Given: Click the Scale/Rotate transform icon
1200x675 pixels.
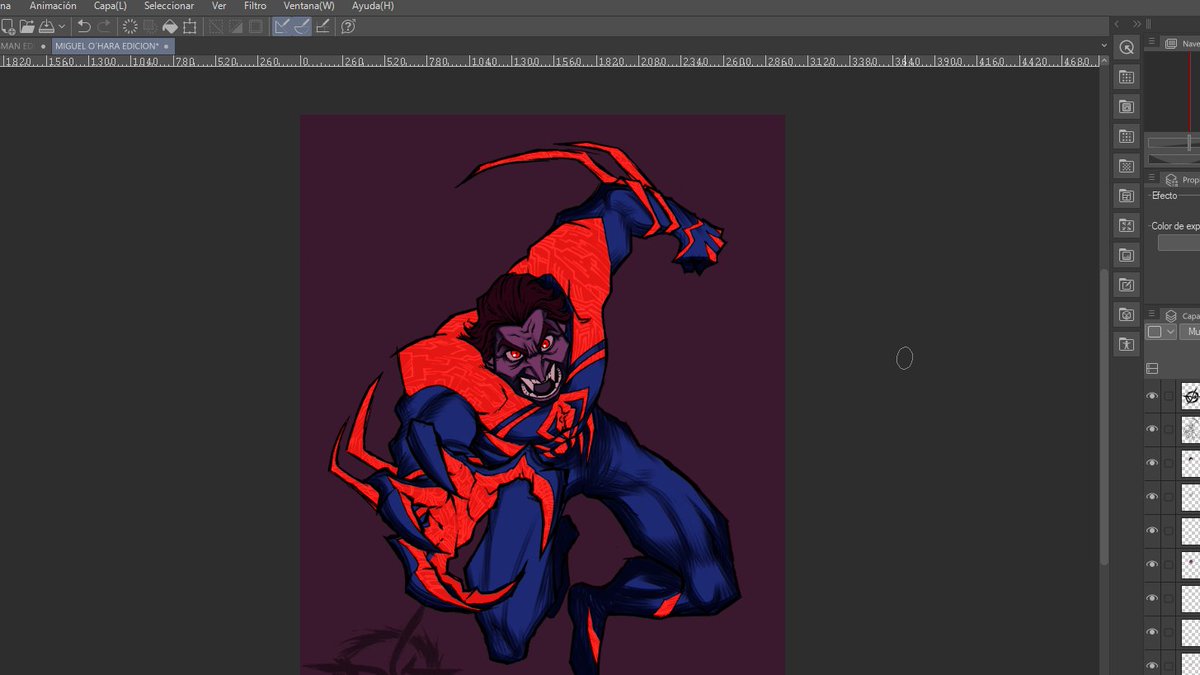Looking at the screenshot, I should tap(190, 27).
